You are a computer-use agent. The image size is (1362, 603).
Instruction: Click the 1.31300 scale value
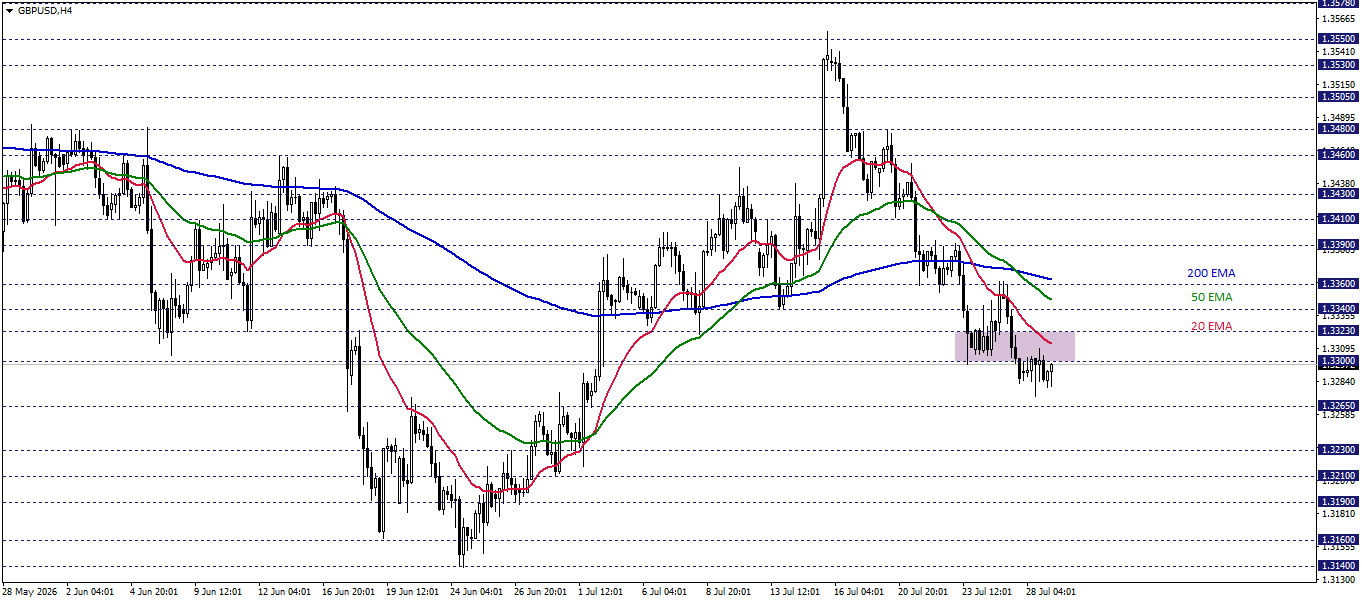1338,579
